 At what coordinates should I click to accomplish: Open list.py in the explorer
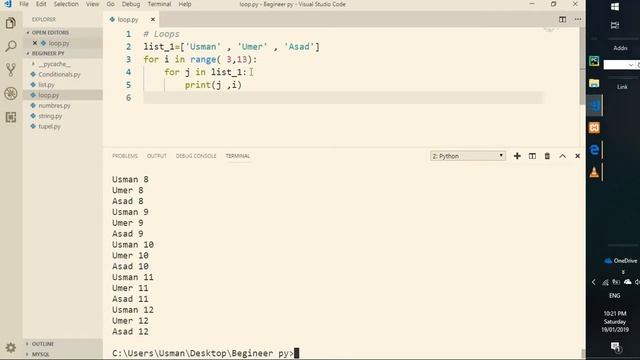pyautogui.click(x=46, y=85)
